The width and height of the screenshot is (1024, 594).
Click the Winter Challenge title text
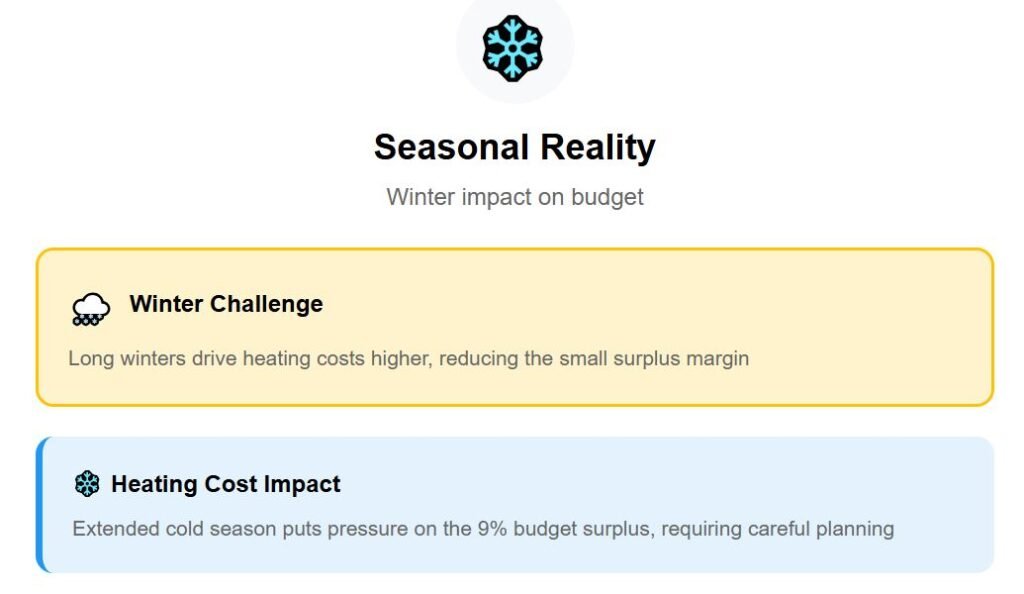tap(226, 304)
